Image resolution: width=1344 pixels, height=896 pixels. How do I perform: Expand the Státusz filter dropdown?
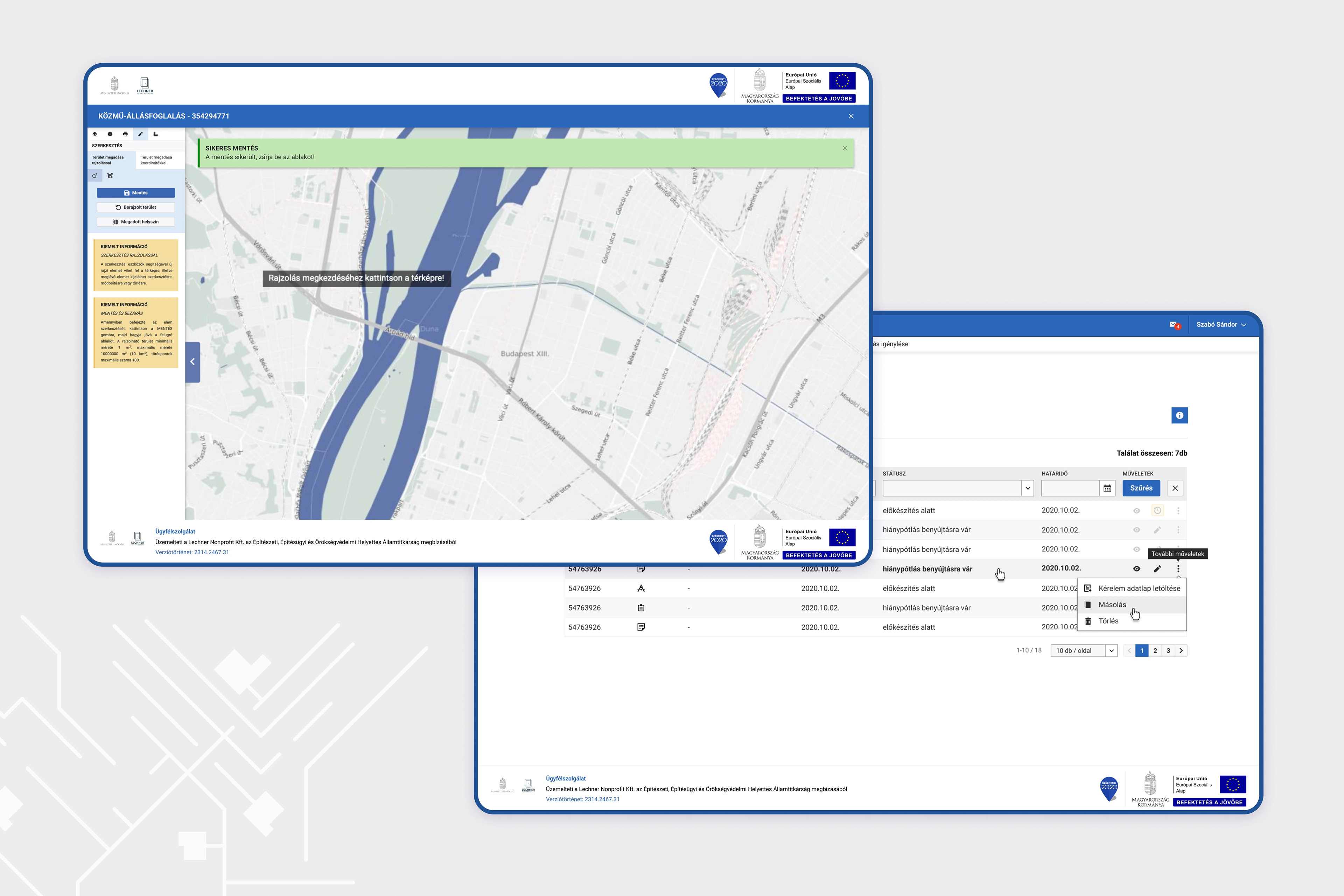tap(1027, 488)
